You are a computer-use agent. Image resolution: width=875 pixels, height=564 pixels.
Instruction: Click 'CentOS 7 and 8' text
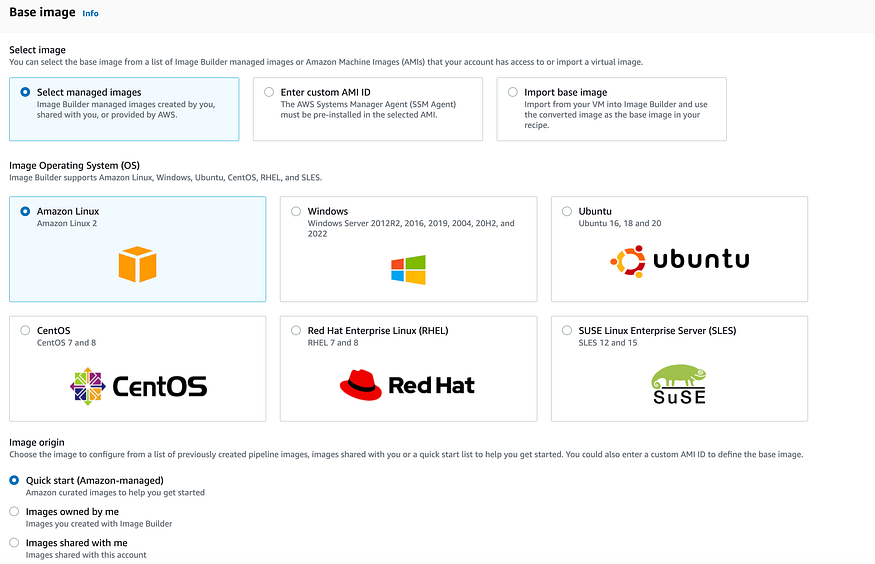(66, 343)
